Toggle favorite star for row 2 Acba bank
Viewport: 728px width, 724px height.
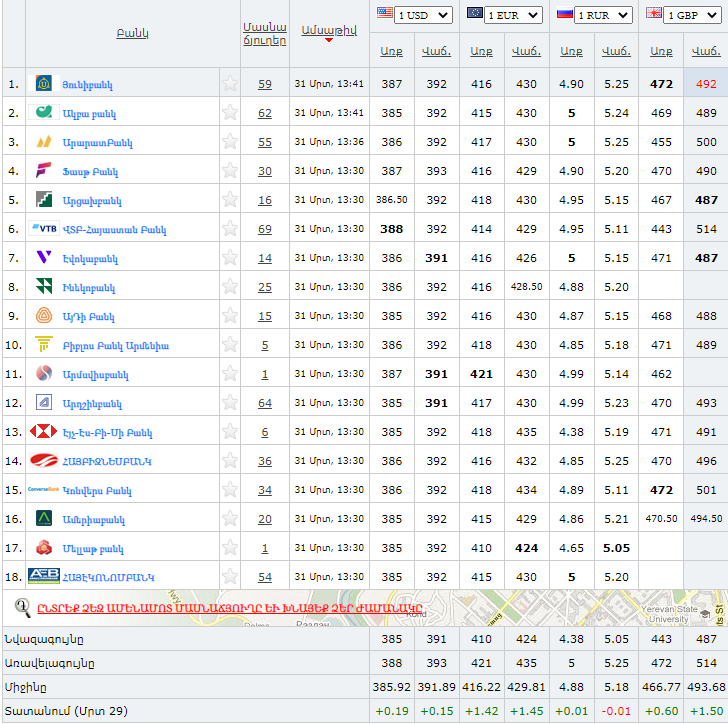click(x=229, y=112)
